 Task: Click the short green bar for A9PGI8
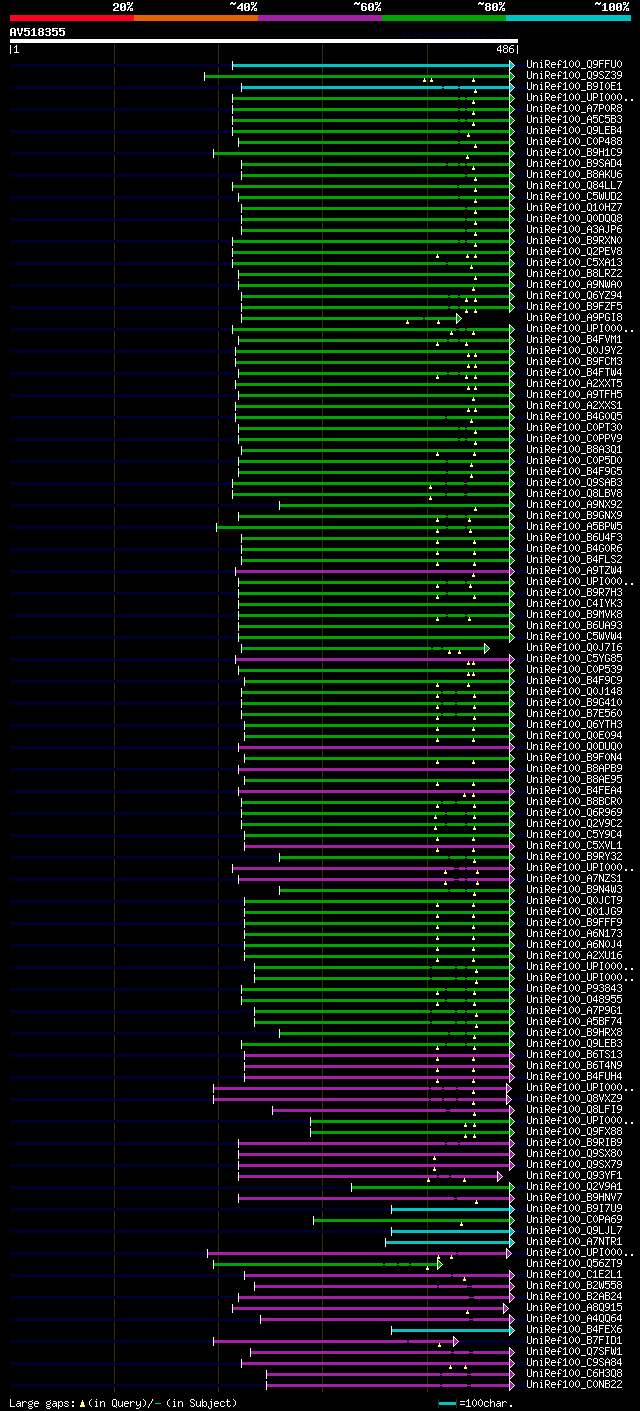point(351,318)
